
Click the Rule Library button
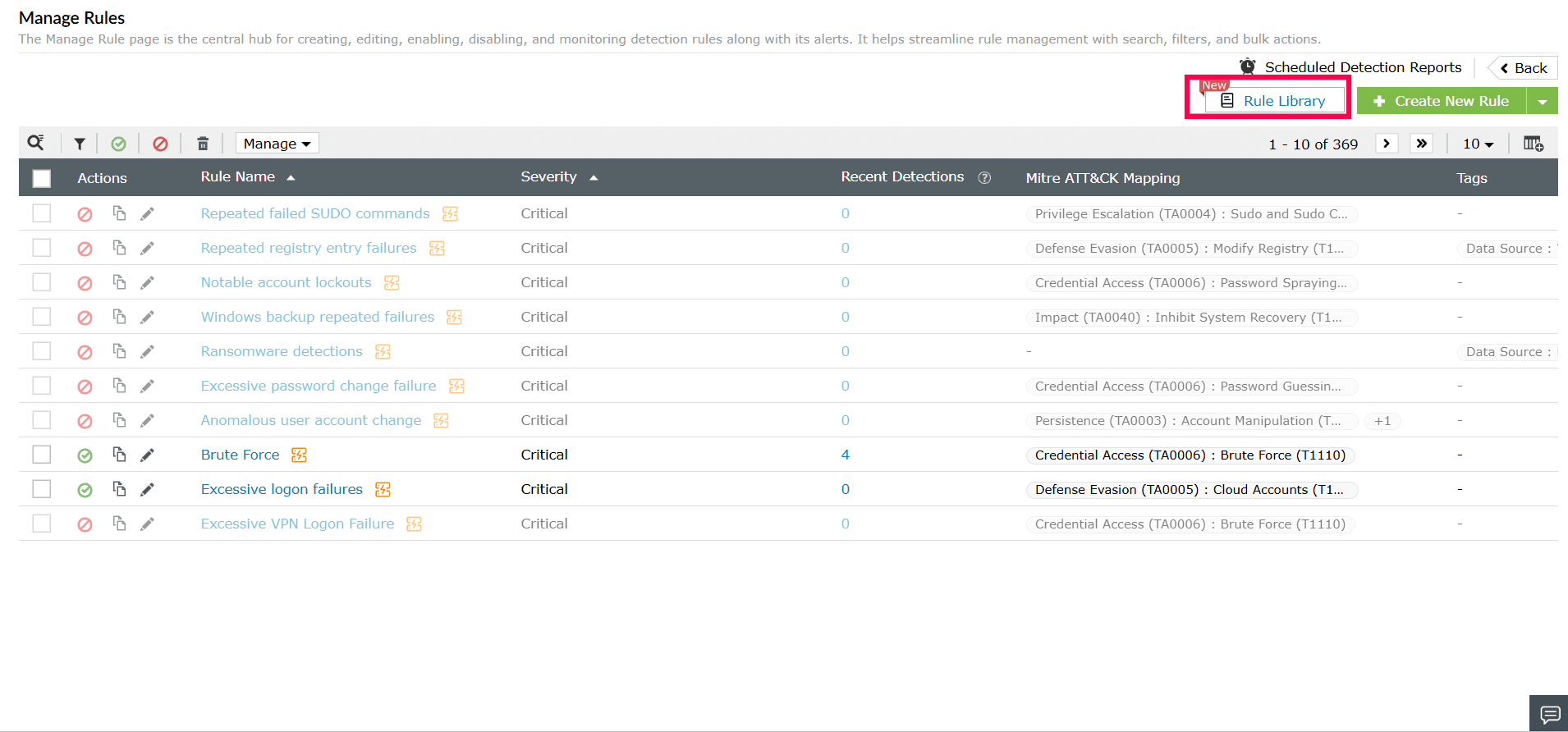[x=1275, y=100]
